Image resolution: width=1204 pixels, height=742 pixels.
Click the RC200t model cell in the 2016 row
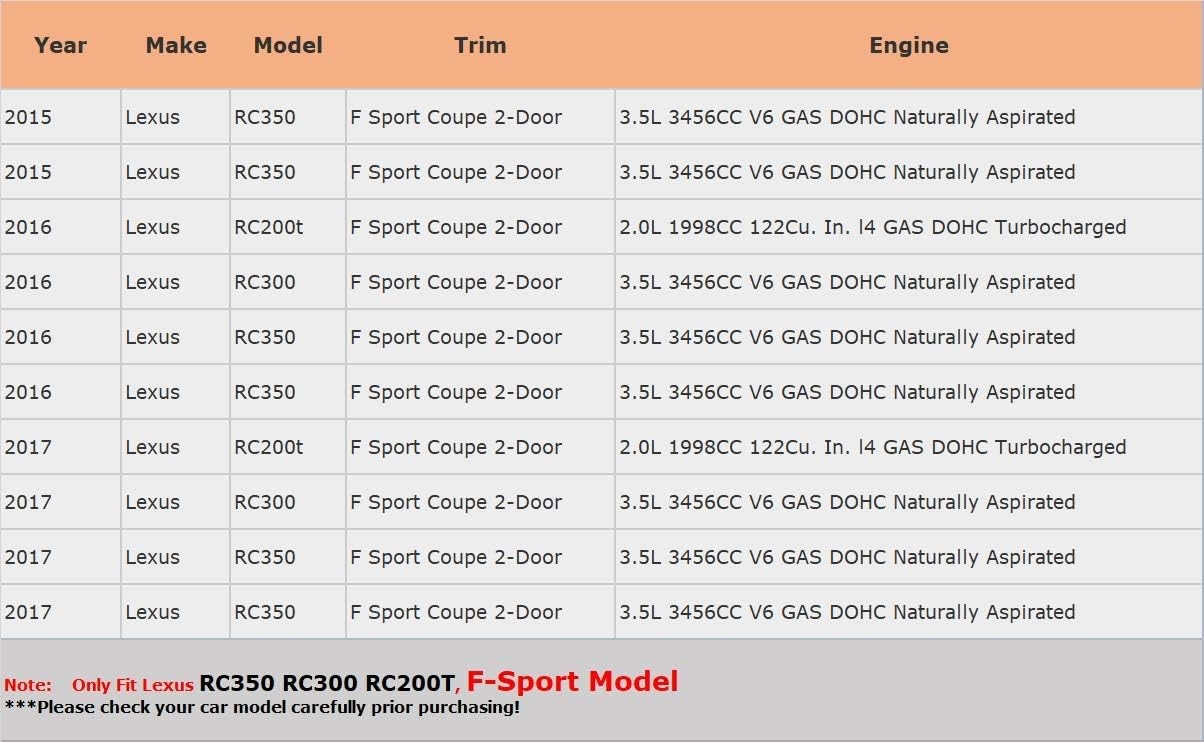(268, 227)
